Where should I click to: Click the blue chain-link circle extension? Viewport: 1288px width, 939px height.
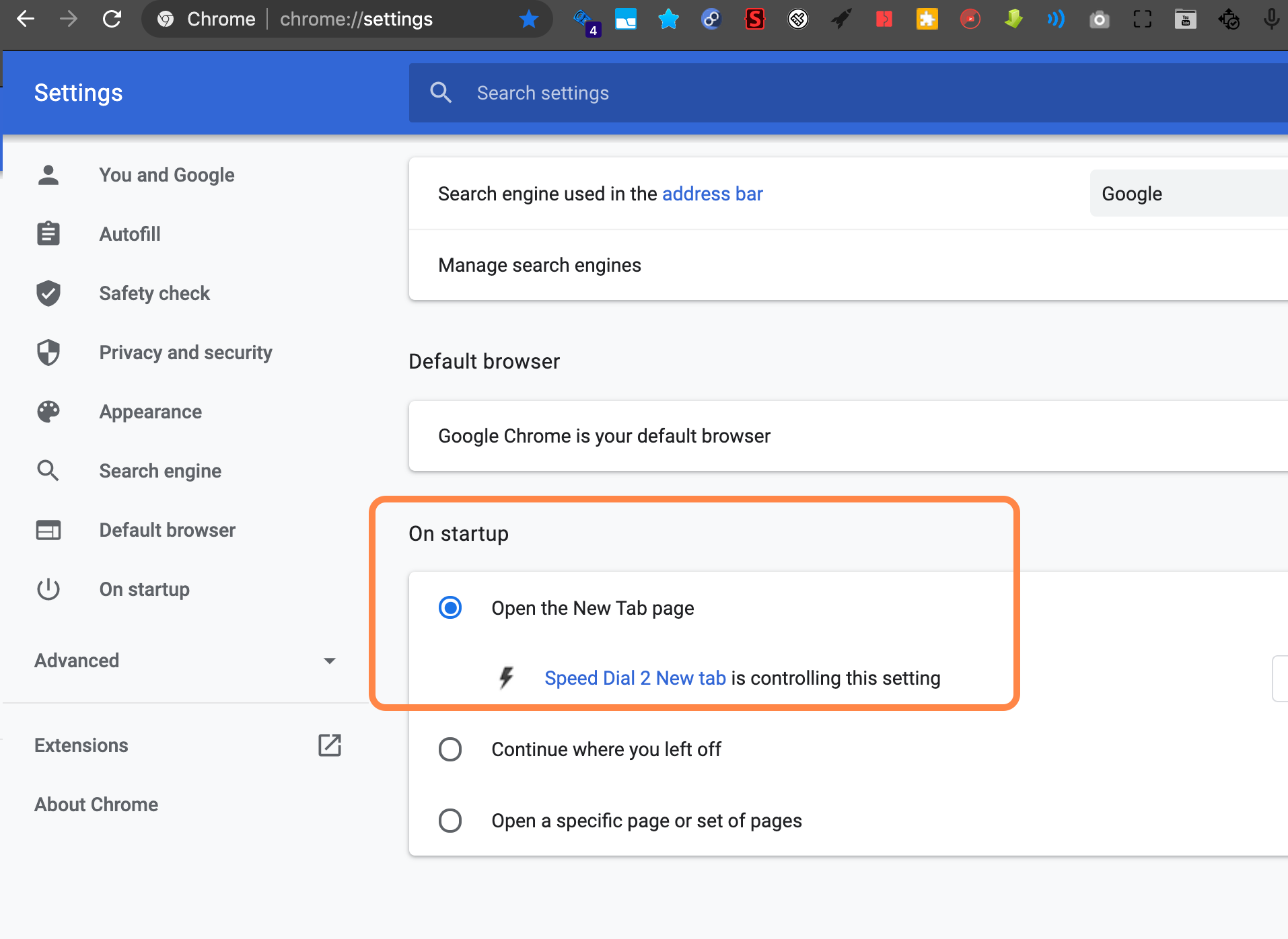[x=711, y=19]
